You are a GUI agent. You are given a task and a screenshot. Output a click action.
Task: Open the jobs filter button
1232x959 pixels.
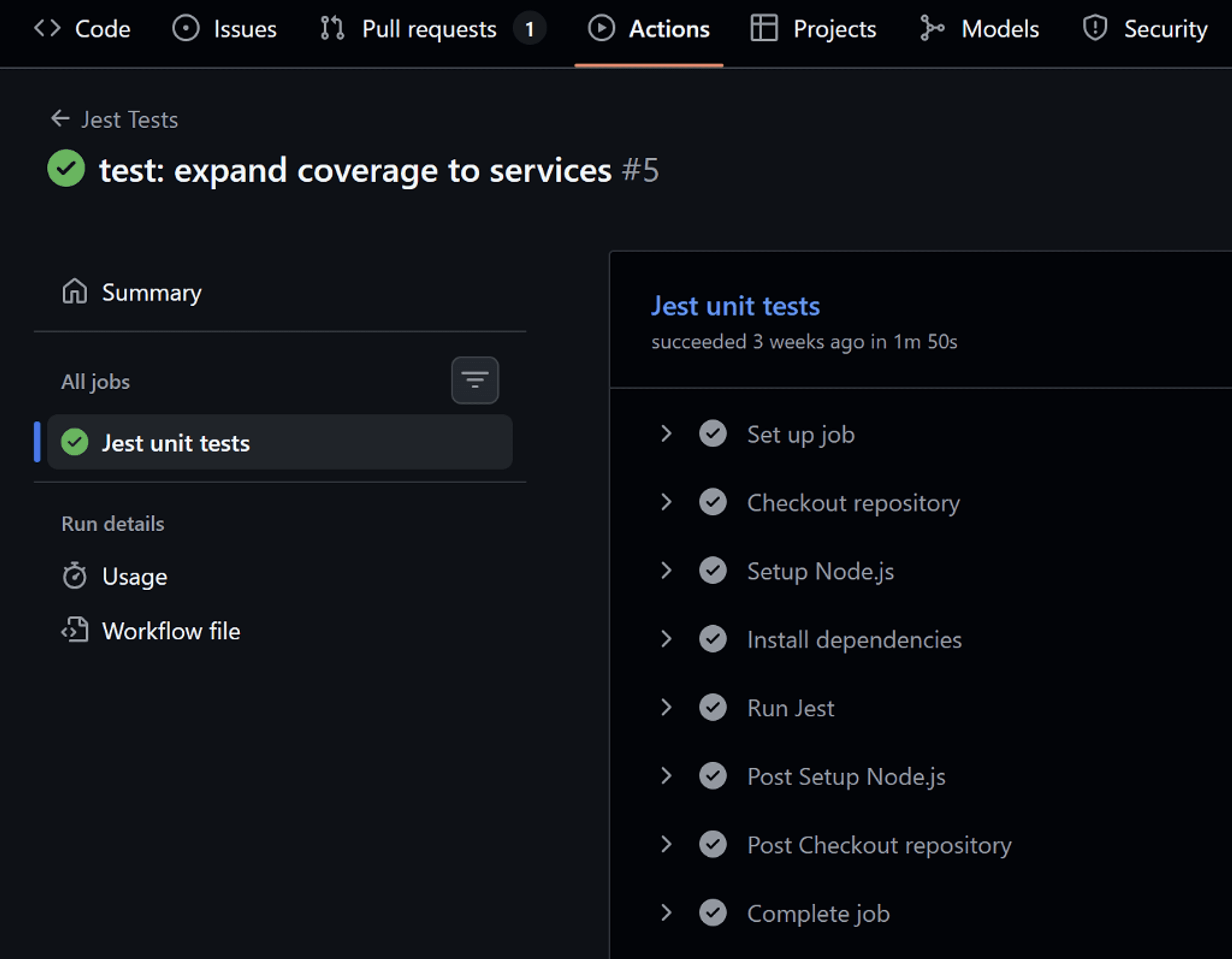coord(475,380)
